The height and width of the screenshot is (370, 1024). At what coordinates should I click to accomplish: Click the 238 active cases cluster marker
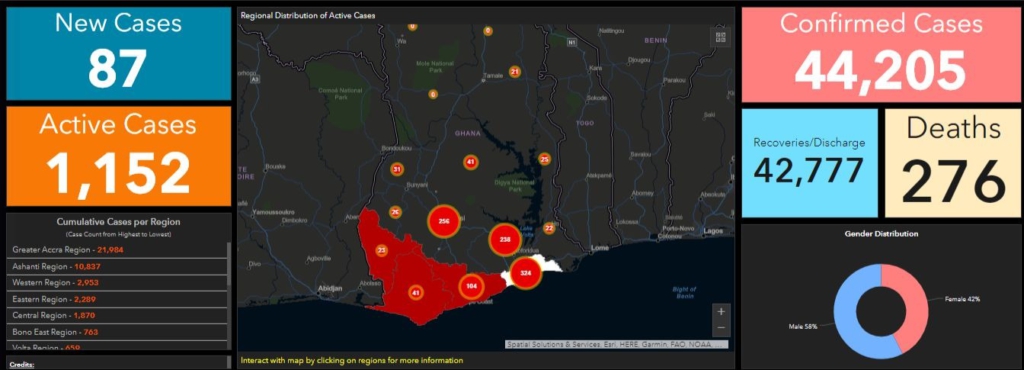(505, 239)
